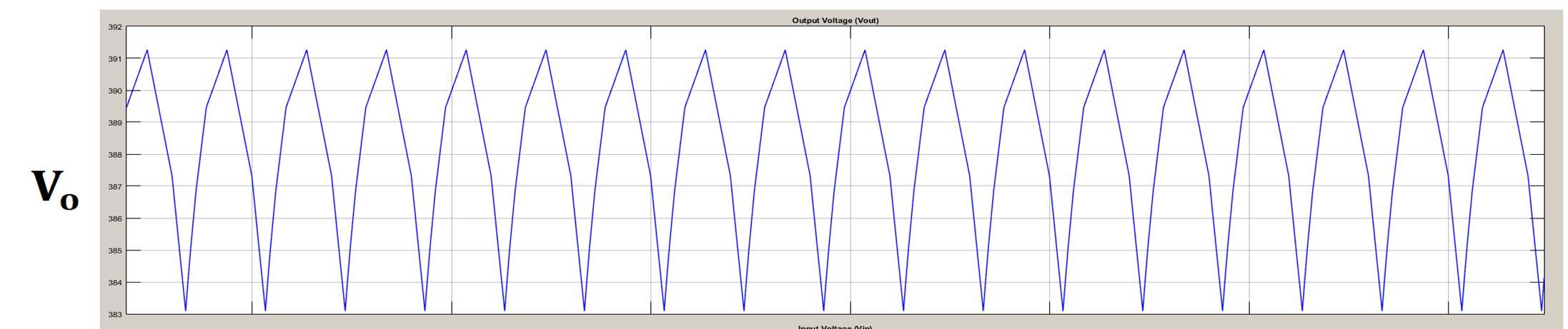
Task: Select the 389 y-axis tick label
Action: tap(115, 123)
